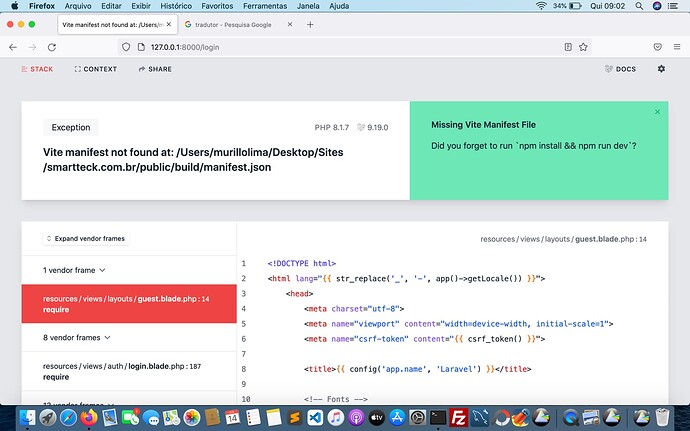Open Launchpad from the Dock

(48, 417)
